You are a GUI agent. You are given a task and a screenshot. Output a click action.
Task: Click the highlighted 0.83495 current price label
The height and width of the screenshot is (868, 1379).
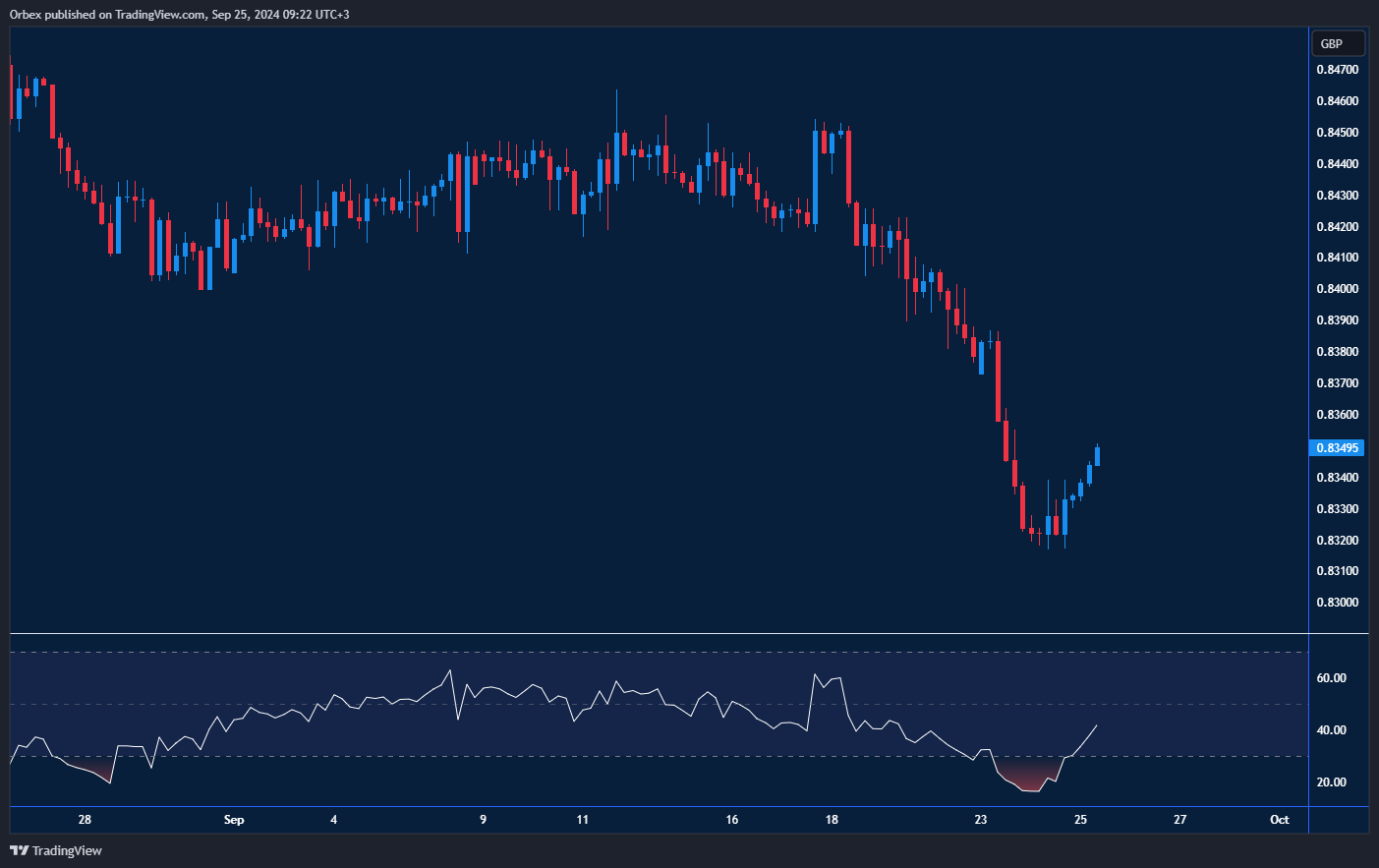(x=1337, y=448)
